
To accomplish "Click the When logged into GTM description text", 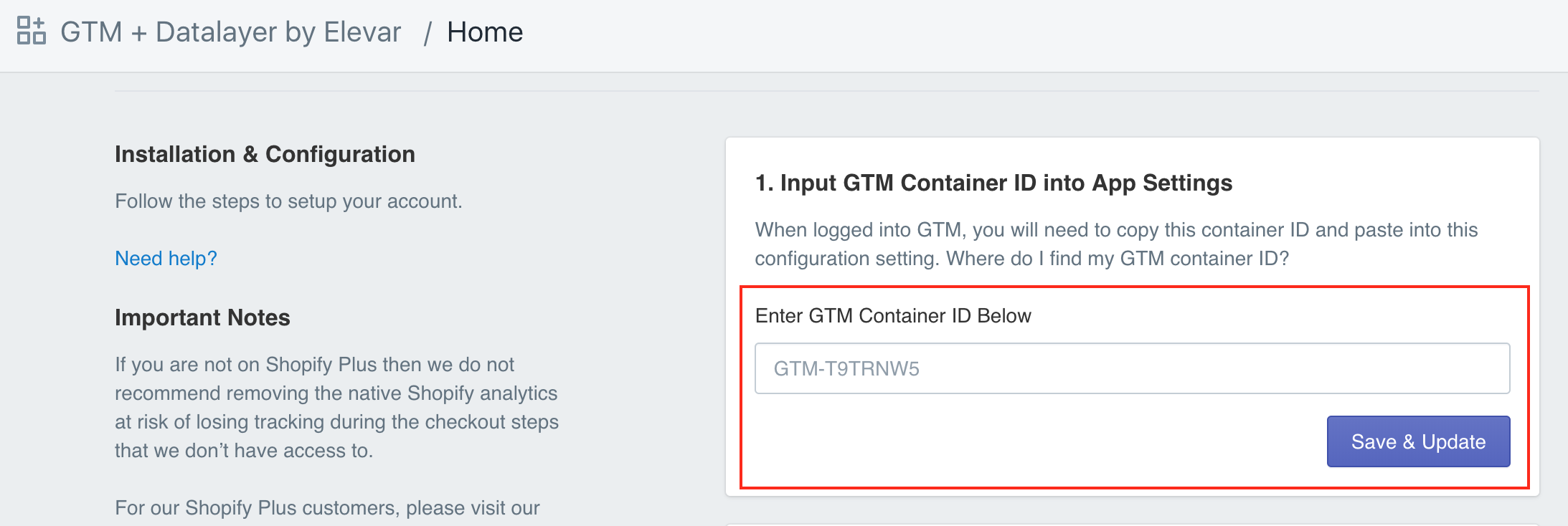I will [1116, 244].
